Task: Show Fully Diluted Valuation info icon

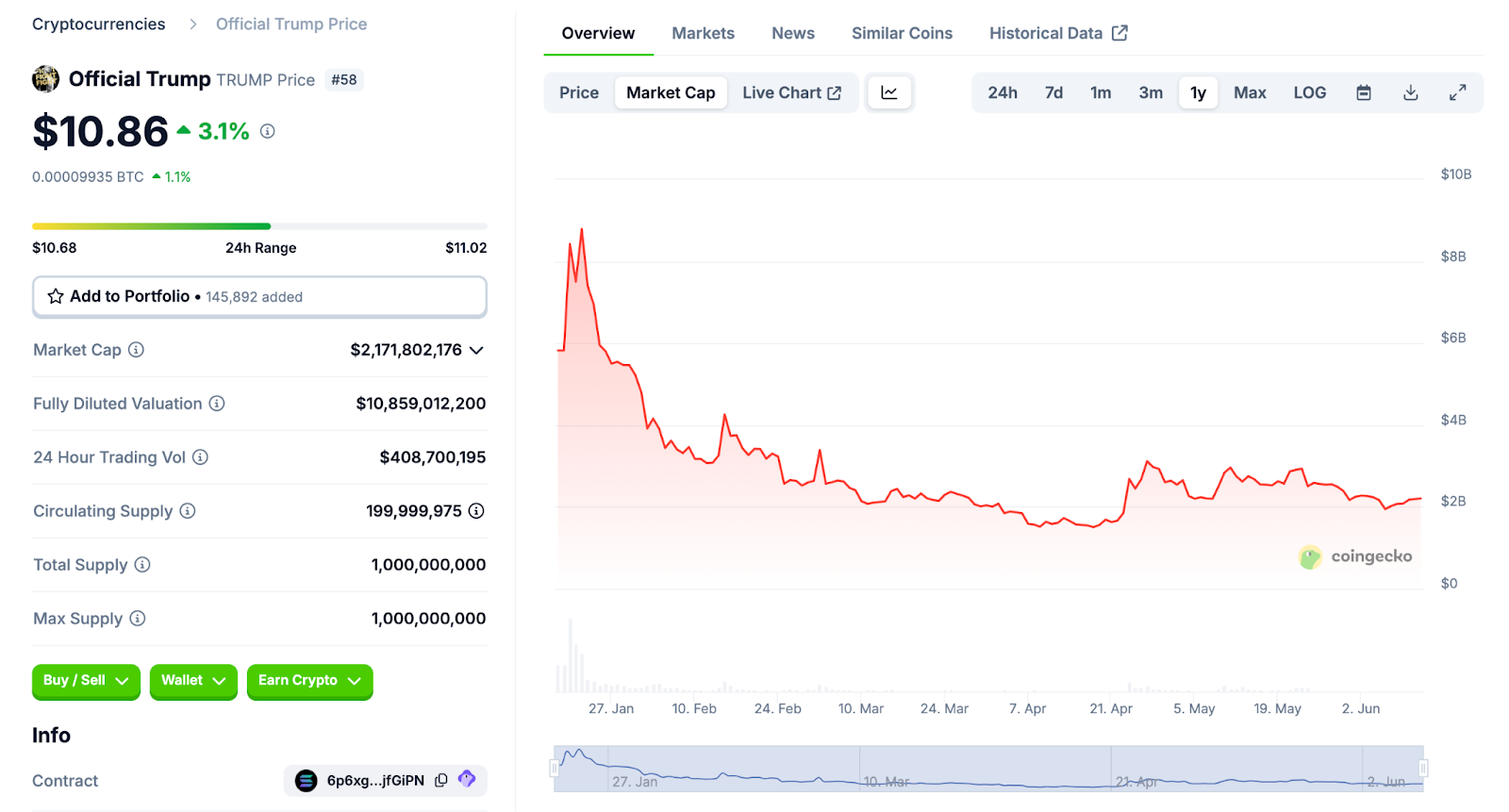Action: 217,404
